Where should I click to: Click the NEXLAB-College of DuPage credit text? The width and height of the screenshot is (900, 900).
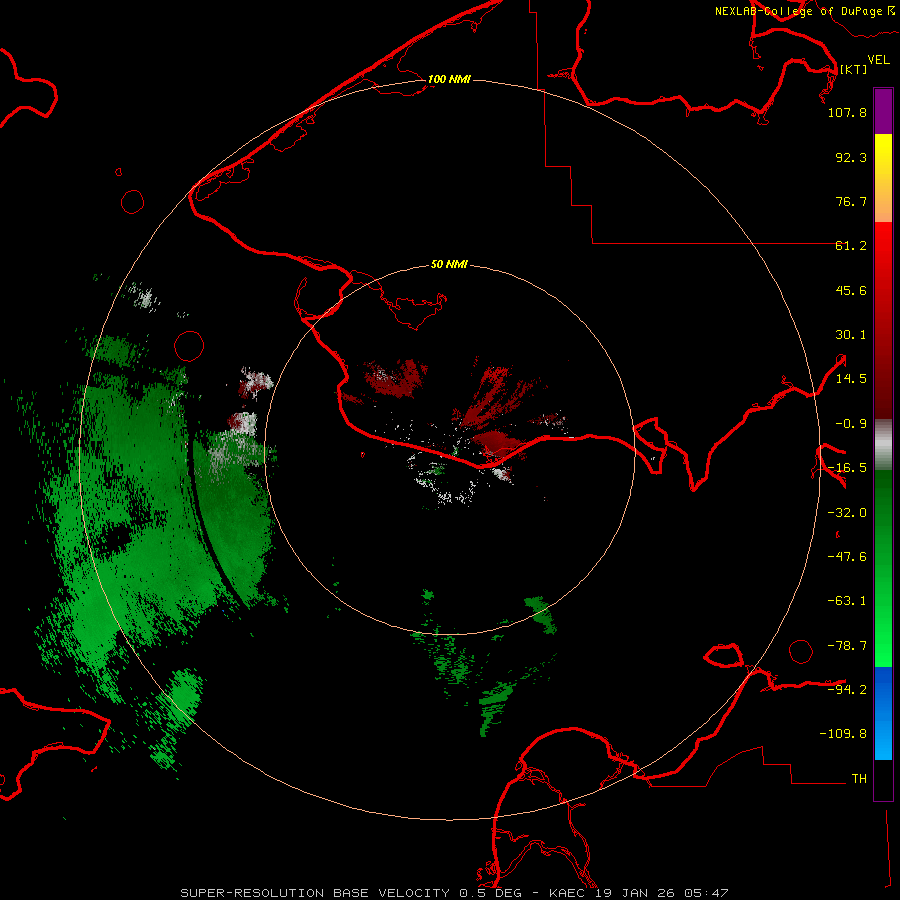[804, 11]
